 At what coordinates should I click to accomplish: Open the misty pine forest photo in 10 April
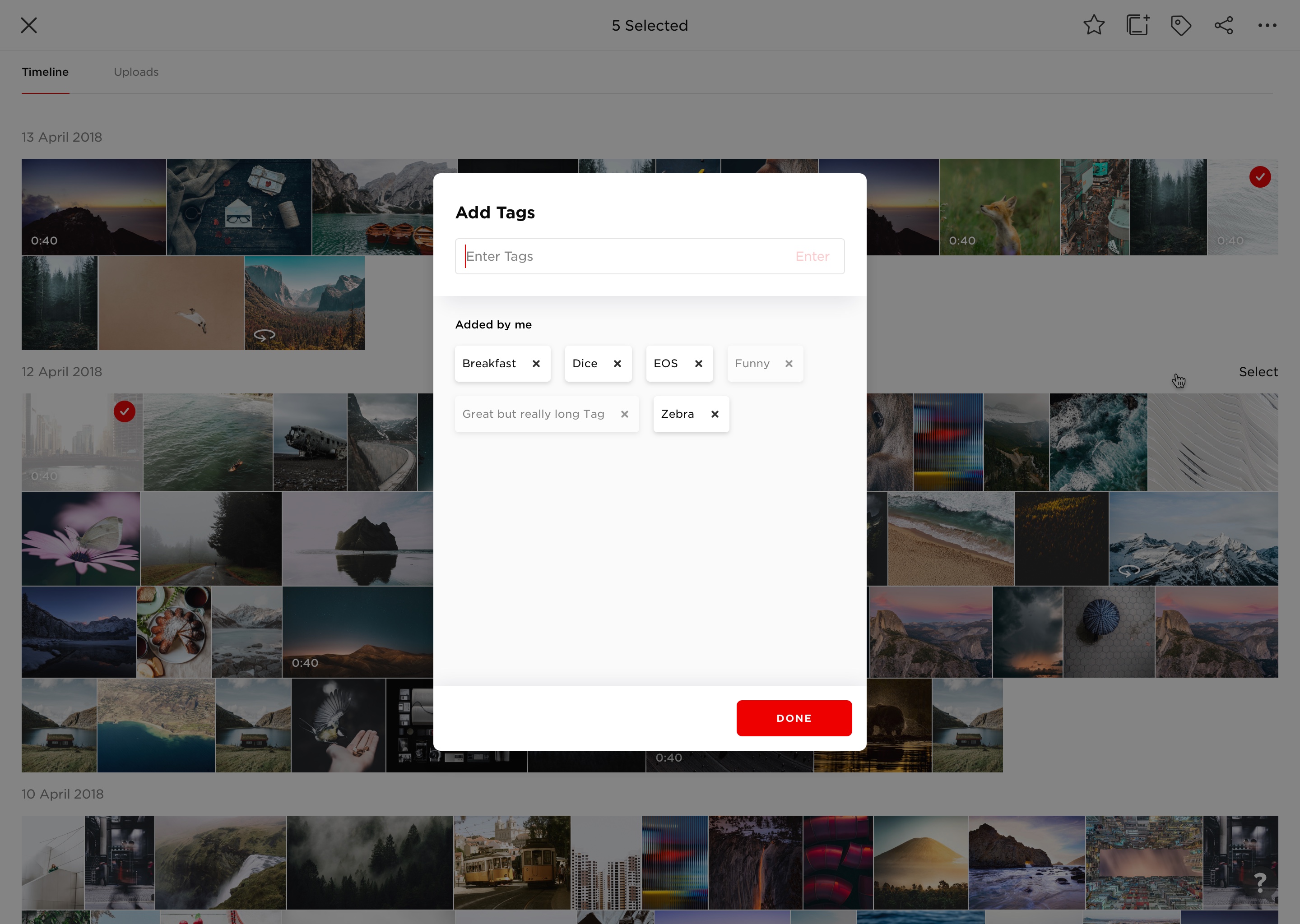pos(369,862)
